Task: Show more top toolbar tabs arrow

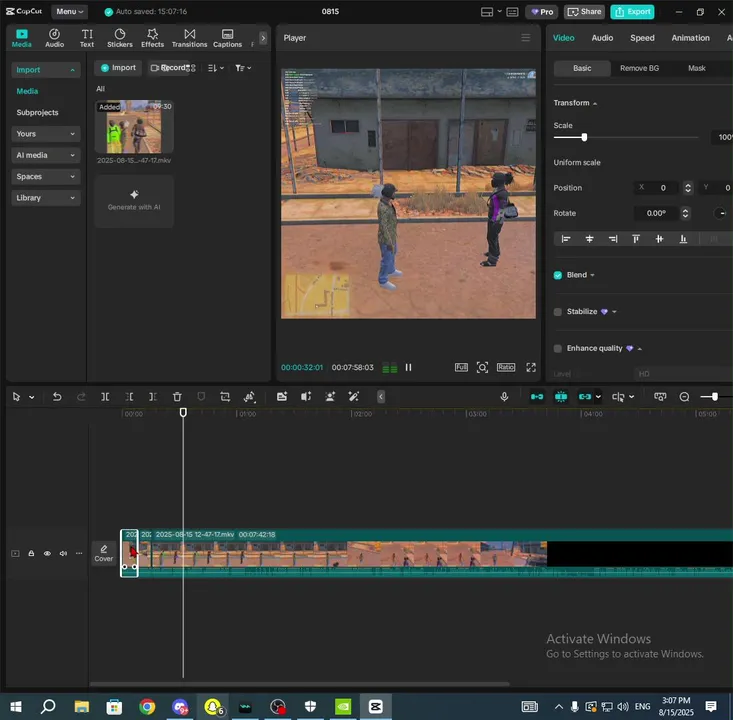Action: pyautogui.click(x=263, y=38)
